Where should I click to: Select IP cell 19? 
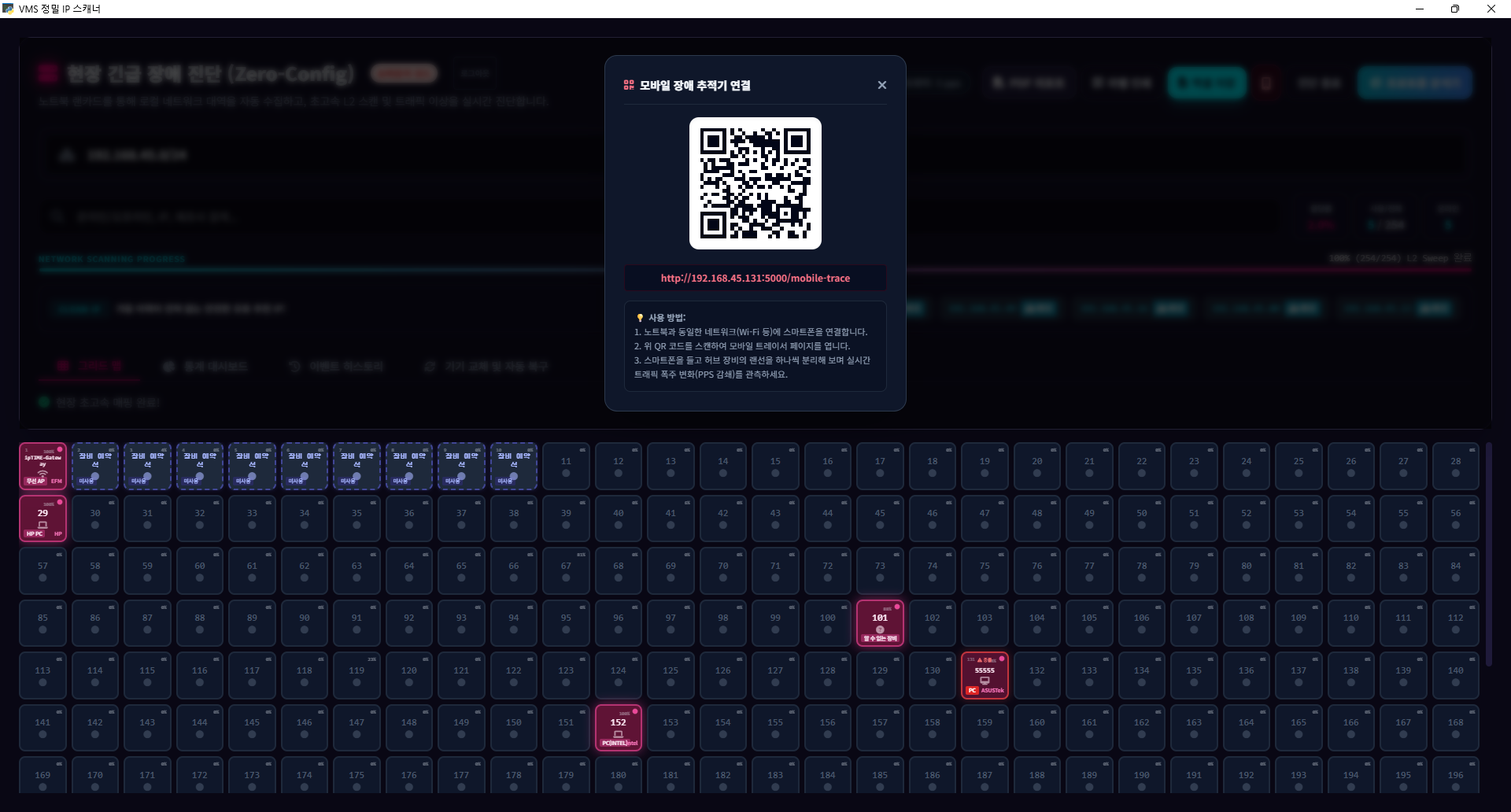point(985,466)
